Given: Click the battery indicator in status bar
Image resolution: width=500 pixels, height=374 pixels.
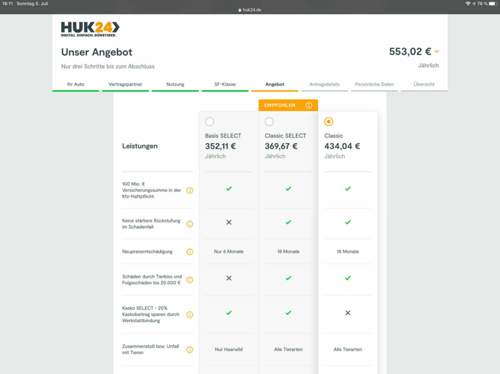Looking at the screenshot, I should coord(492,4).
